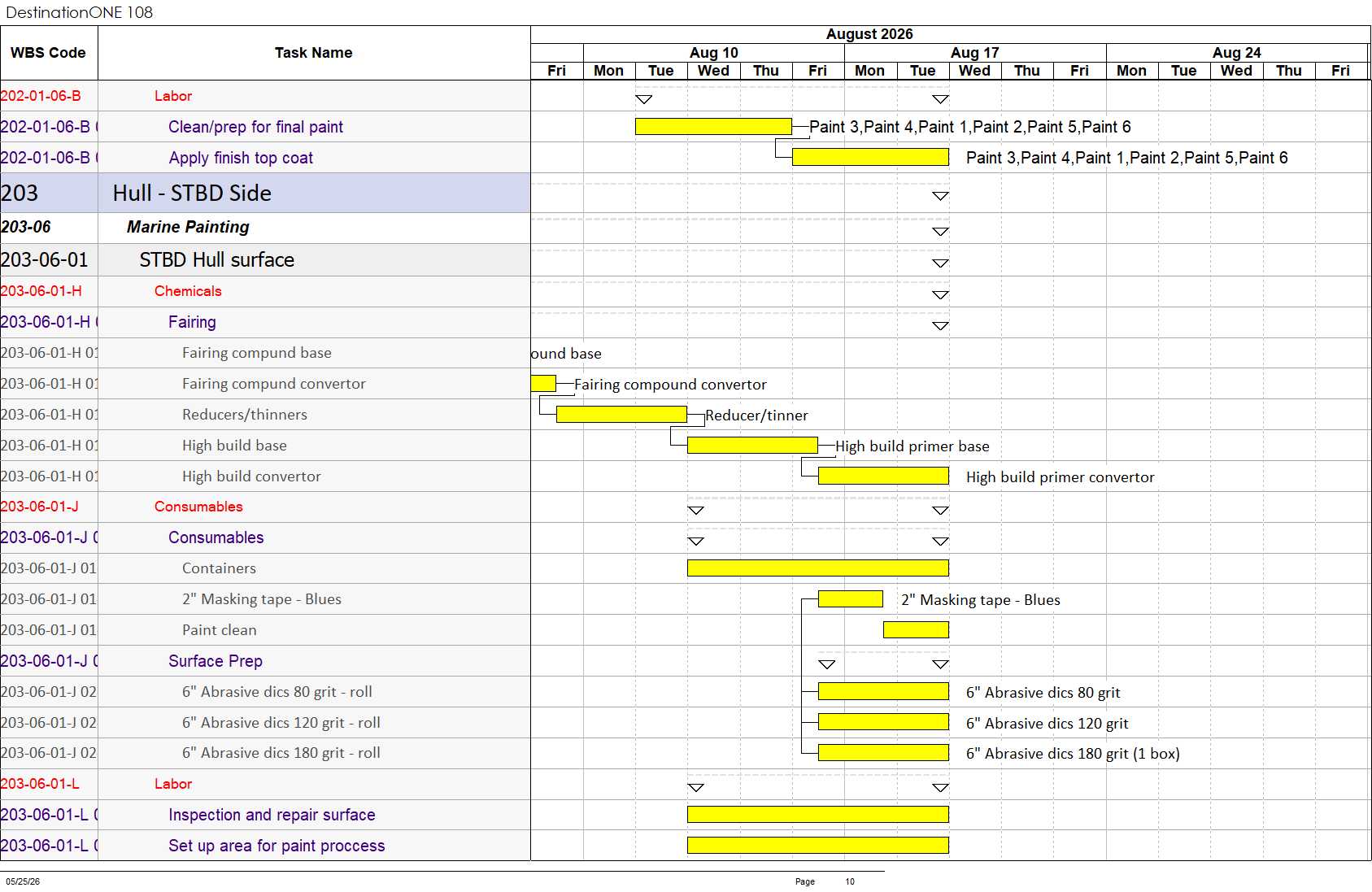1372x892 pixels.
Task: Click the Task Name column header
Action: click(x=314, y=53)
